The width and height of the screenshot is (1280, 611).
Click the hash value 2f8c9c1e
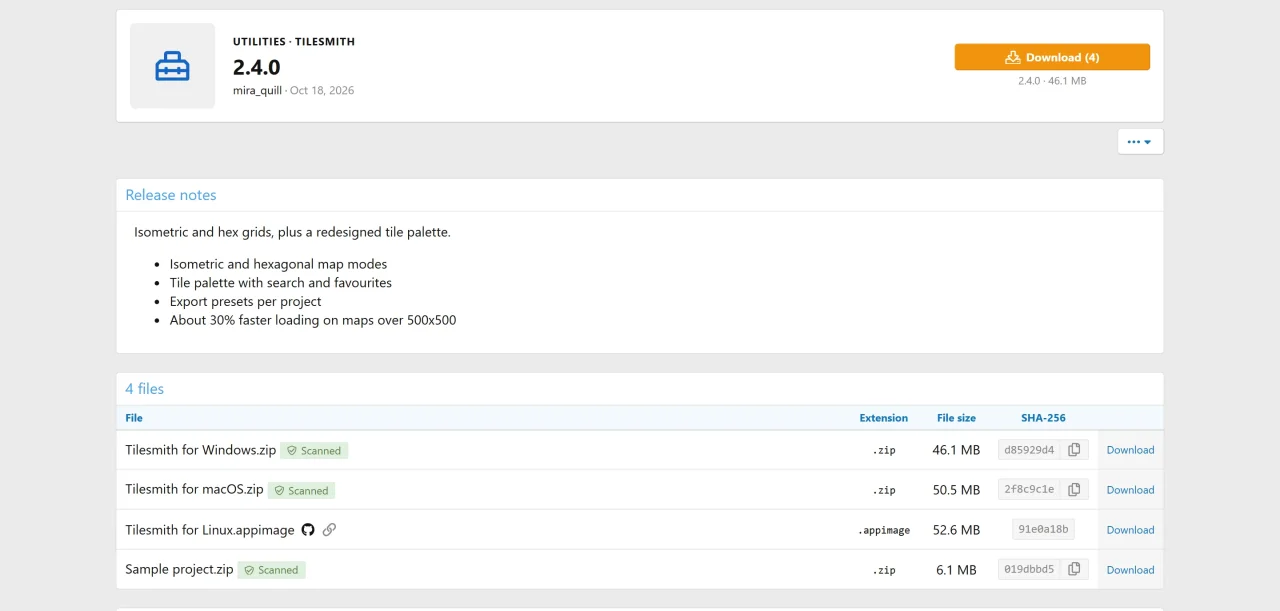1030,490
